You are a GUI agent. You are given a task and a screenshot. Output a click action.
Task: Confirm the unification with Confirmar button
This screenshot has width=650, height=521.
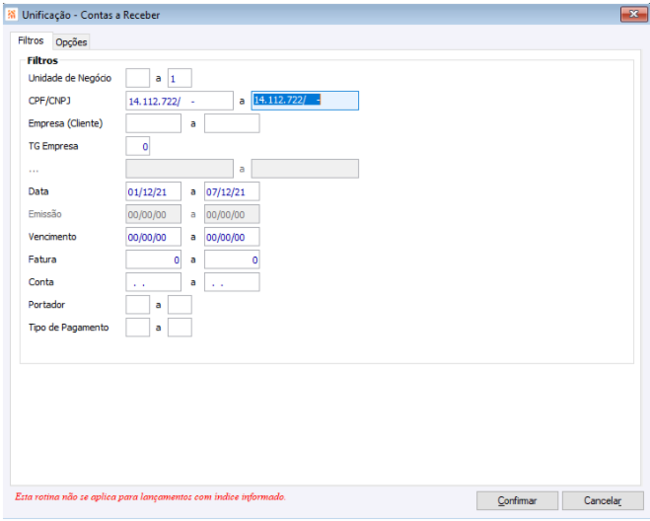[517, 501]
